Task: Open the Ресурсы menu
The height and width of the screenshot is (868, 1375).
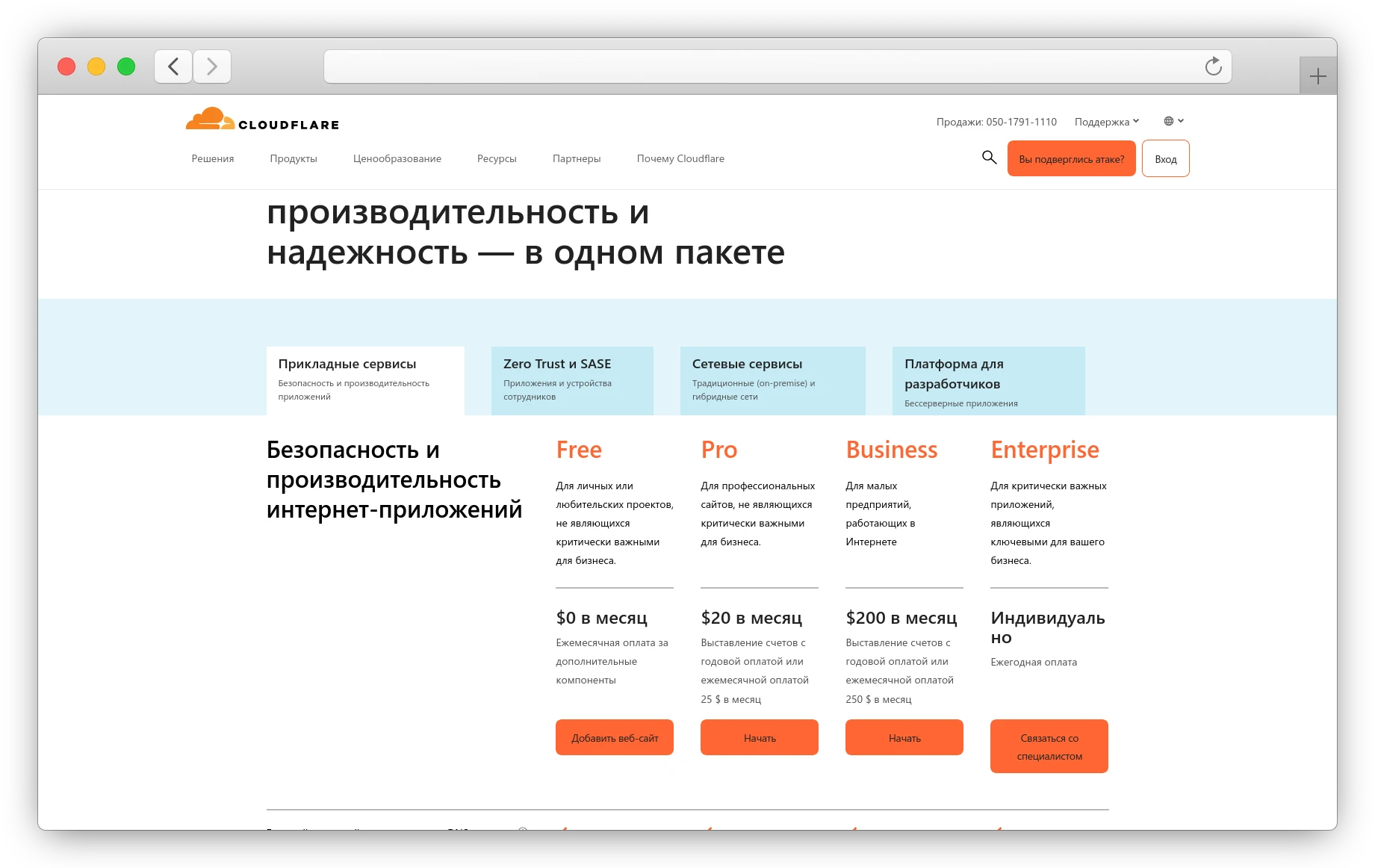Action: tap(496, 158)
